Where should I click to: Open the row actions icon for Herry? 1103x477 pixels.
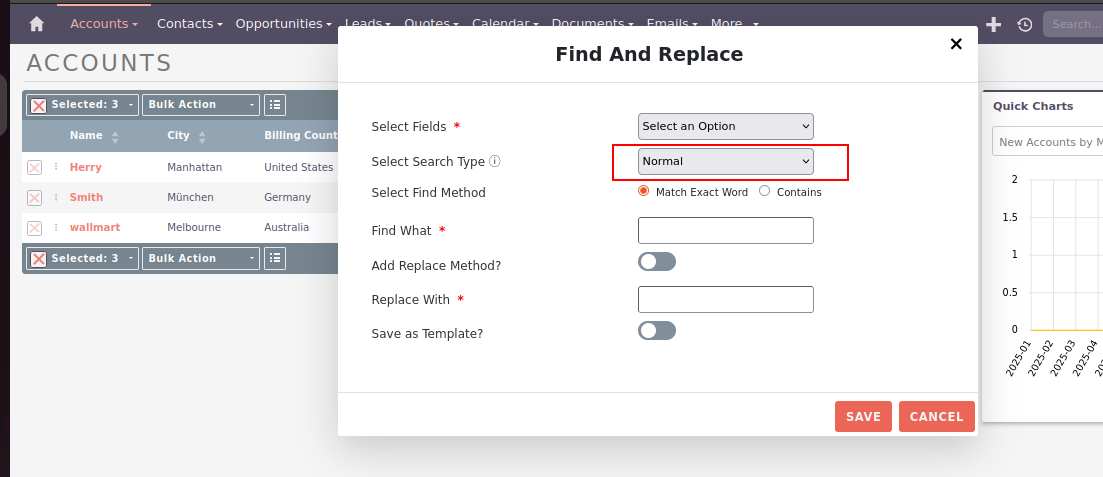pos(56,167)
